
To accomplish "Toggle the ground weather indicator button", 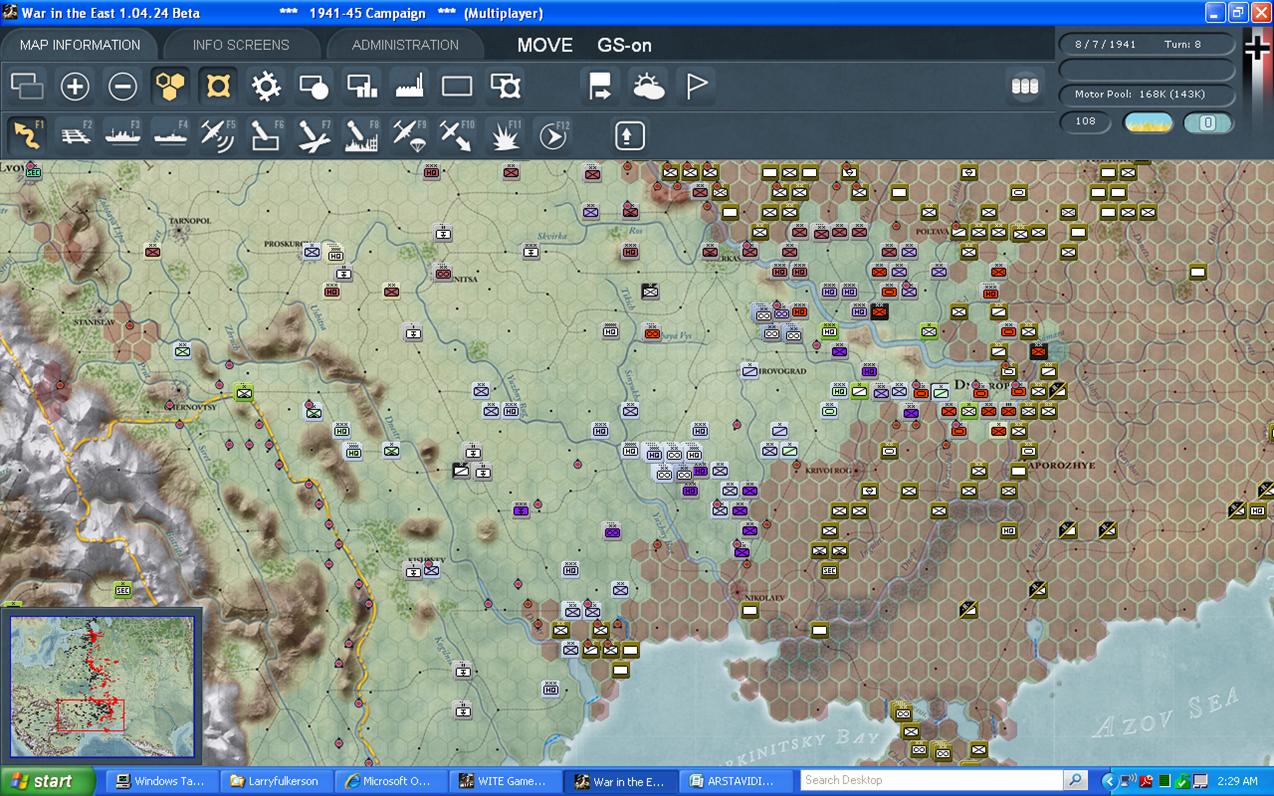I will point(1148,123).
